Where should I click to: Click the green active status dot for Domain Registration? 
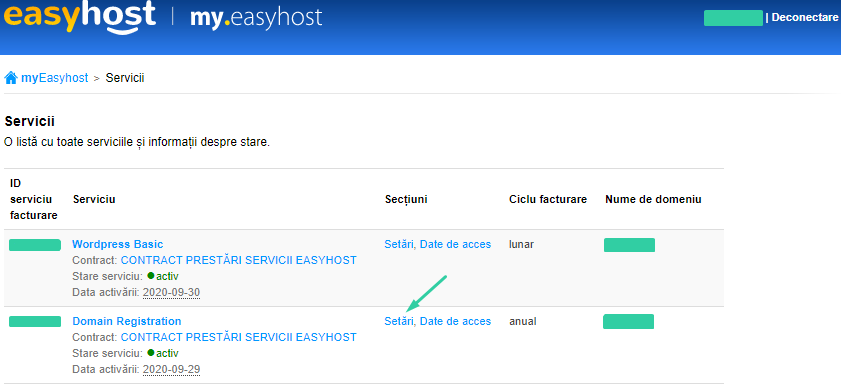(151, 353)
